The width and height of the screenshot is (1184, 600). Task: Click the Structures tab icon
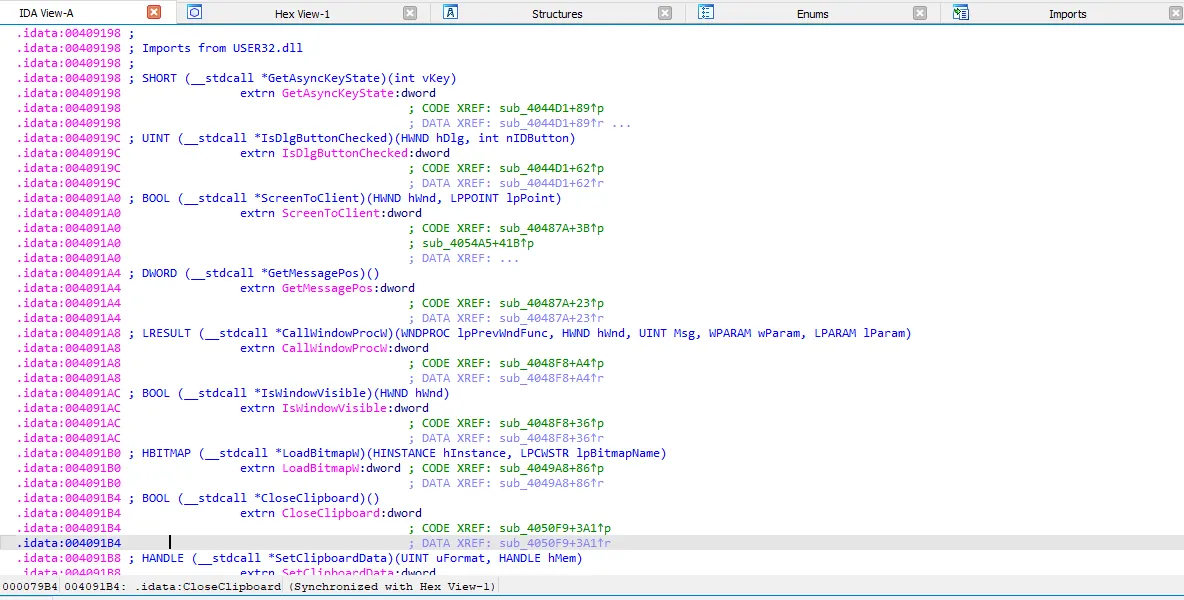click(450, 13)
